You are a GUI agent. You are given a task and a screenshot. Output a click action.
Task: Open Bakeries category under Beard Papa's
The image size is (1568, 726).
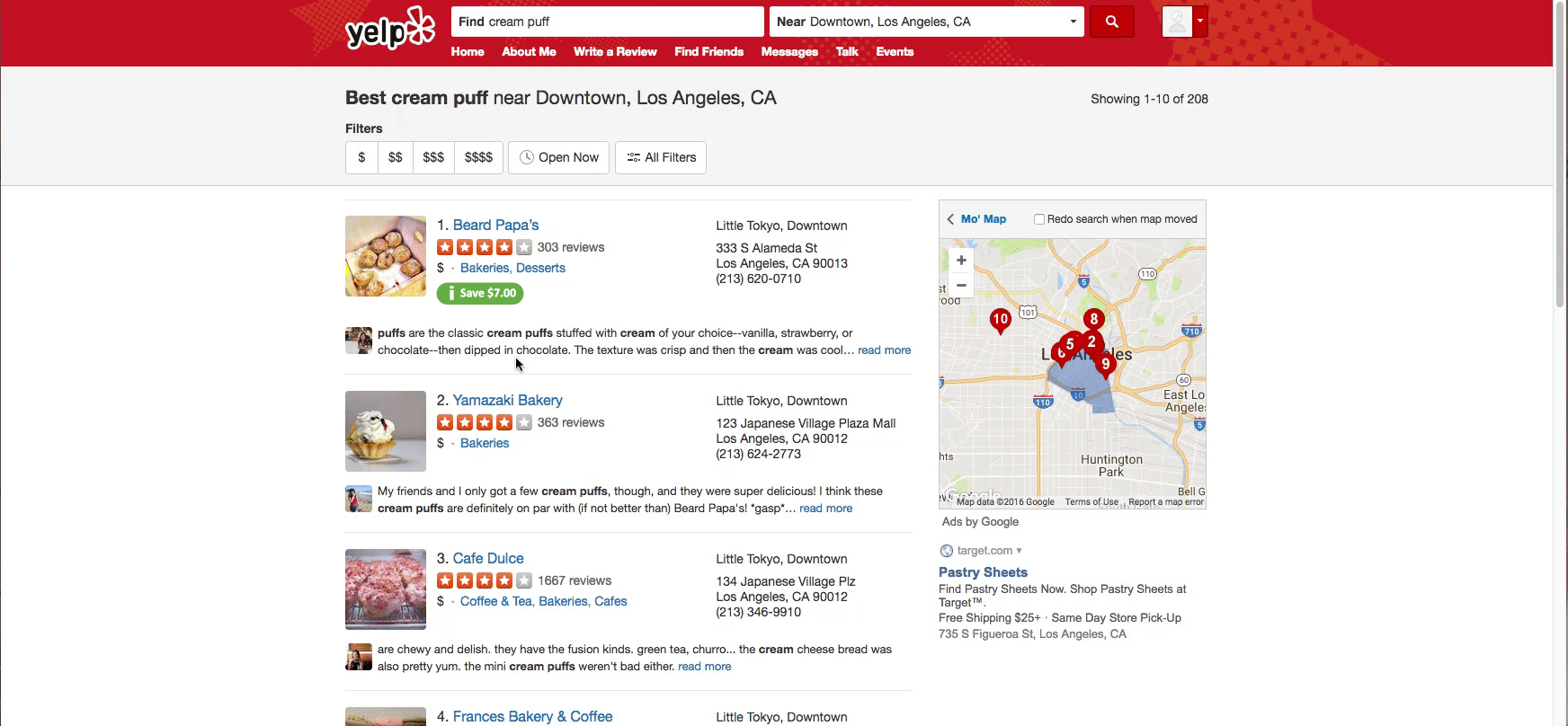point(485,268)
